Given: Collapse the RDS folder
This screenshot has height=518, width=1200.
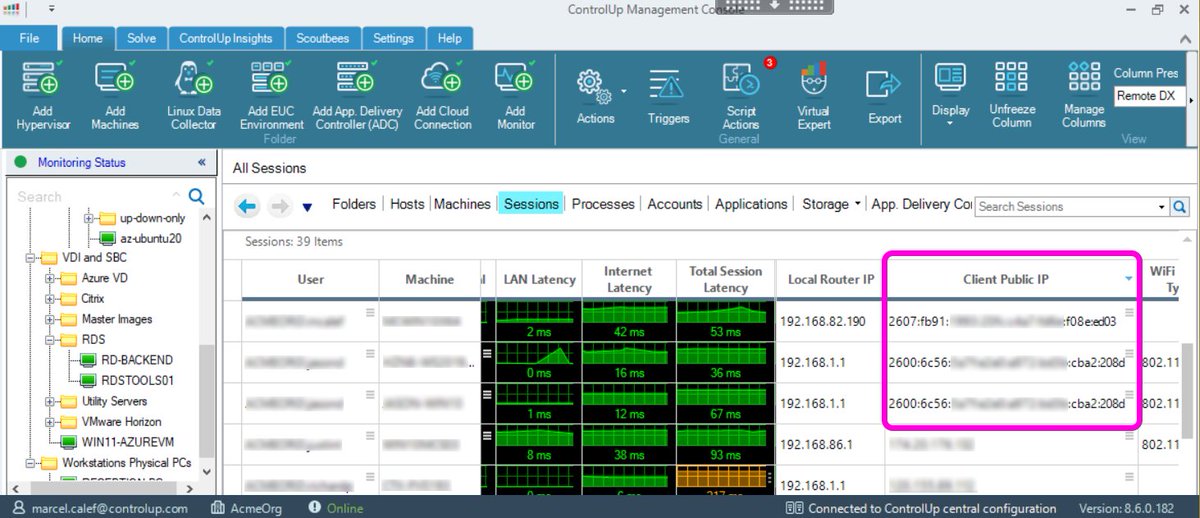Looking at the screenshot, I should (50, 339).
